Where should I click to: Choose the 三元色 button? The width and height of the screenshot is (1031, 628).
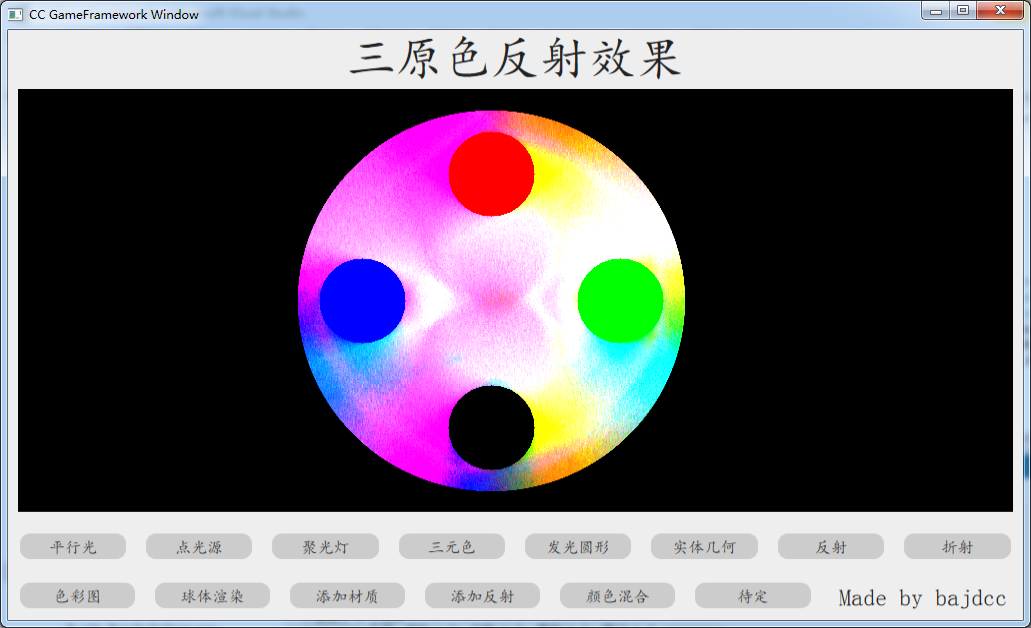point(452,546)
